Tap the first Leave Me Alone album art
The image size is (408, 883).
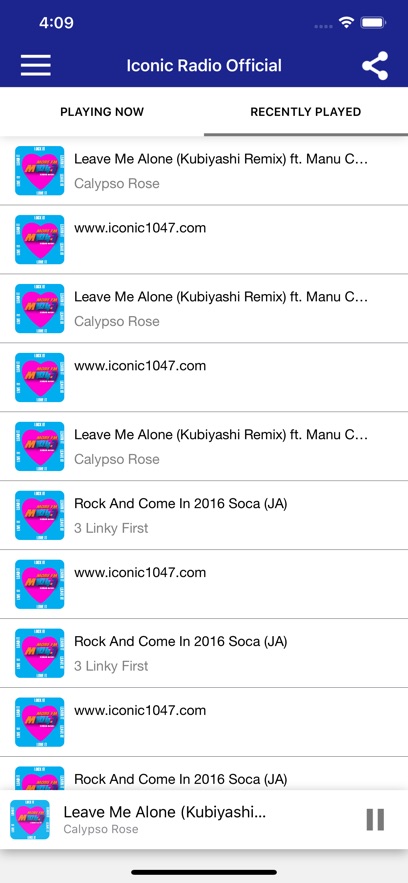[39, 171]
